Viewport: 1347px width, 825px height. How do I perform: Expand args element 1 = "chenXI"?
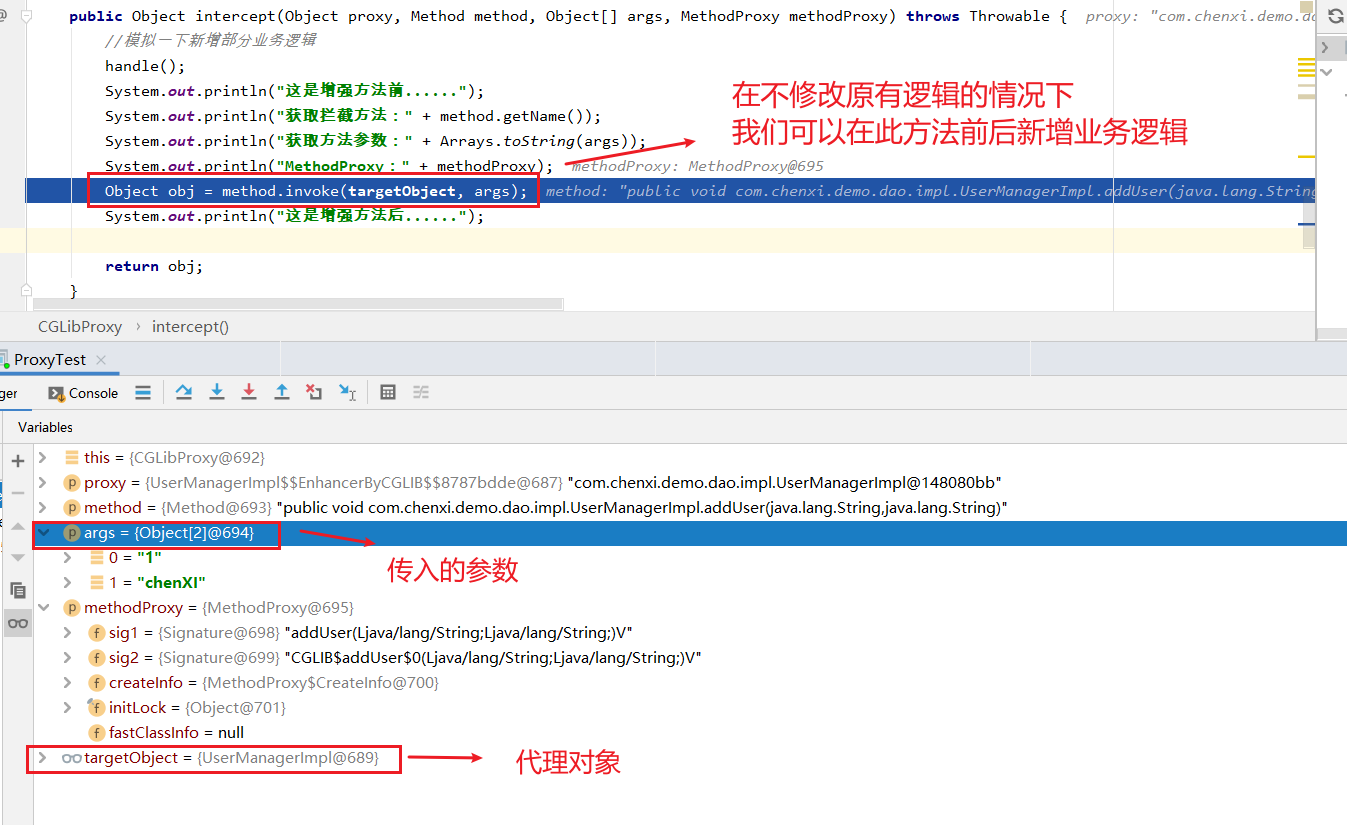coord(67,582)
